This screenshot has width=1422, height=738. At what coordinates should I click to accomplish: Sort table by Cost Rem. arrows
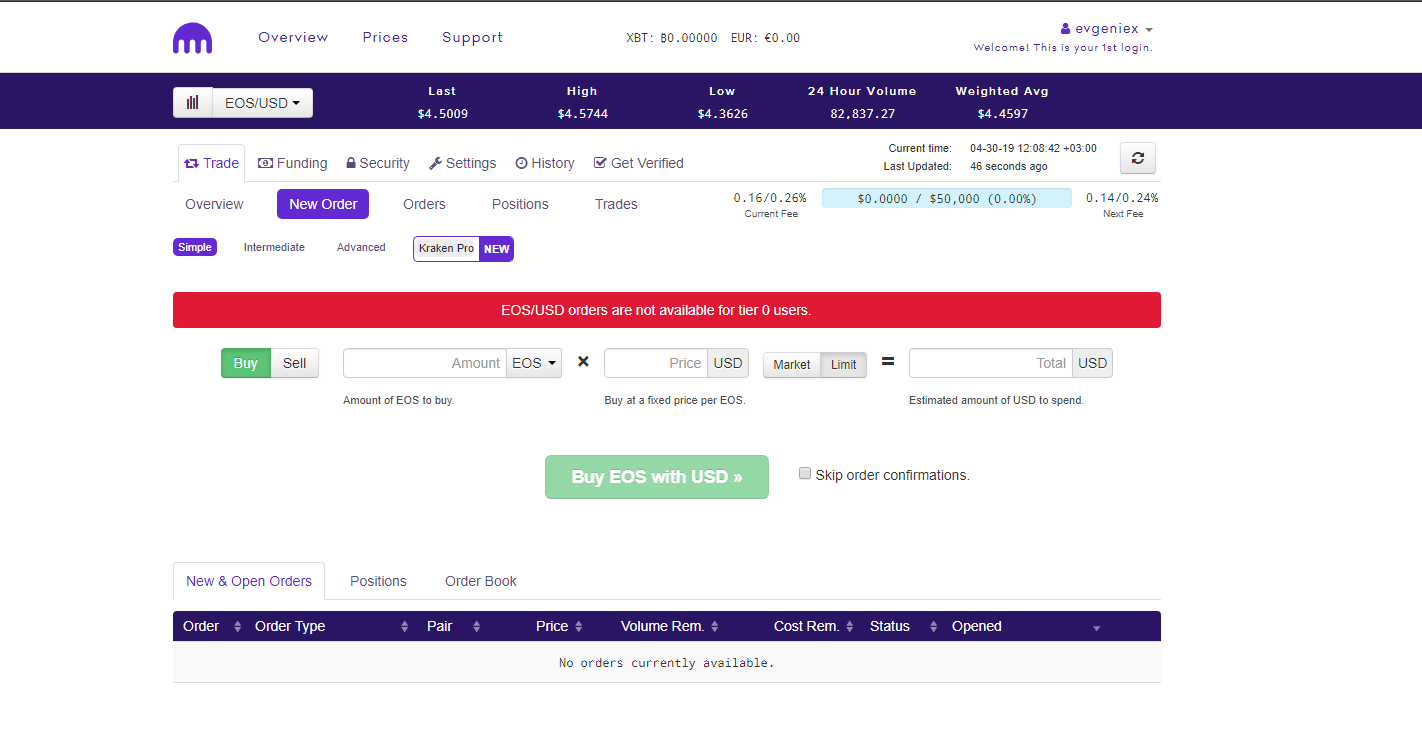[849, 627]
